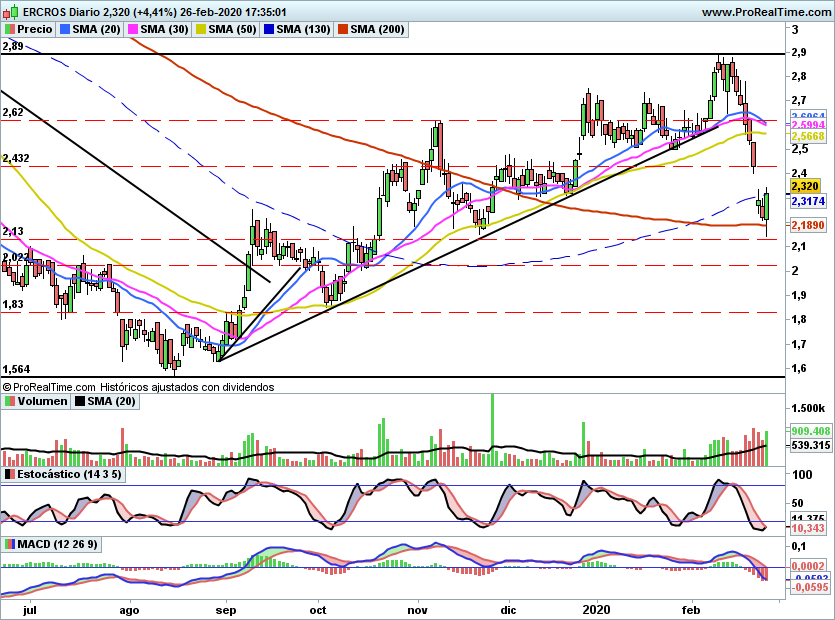Click the 2,432 level label
The image size is (835, 620).
(x=16, y=158)
